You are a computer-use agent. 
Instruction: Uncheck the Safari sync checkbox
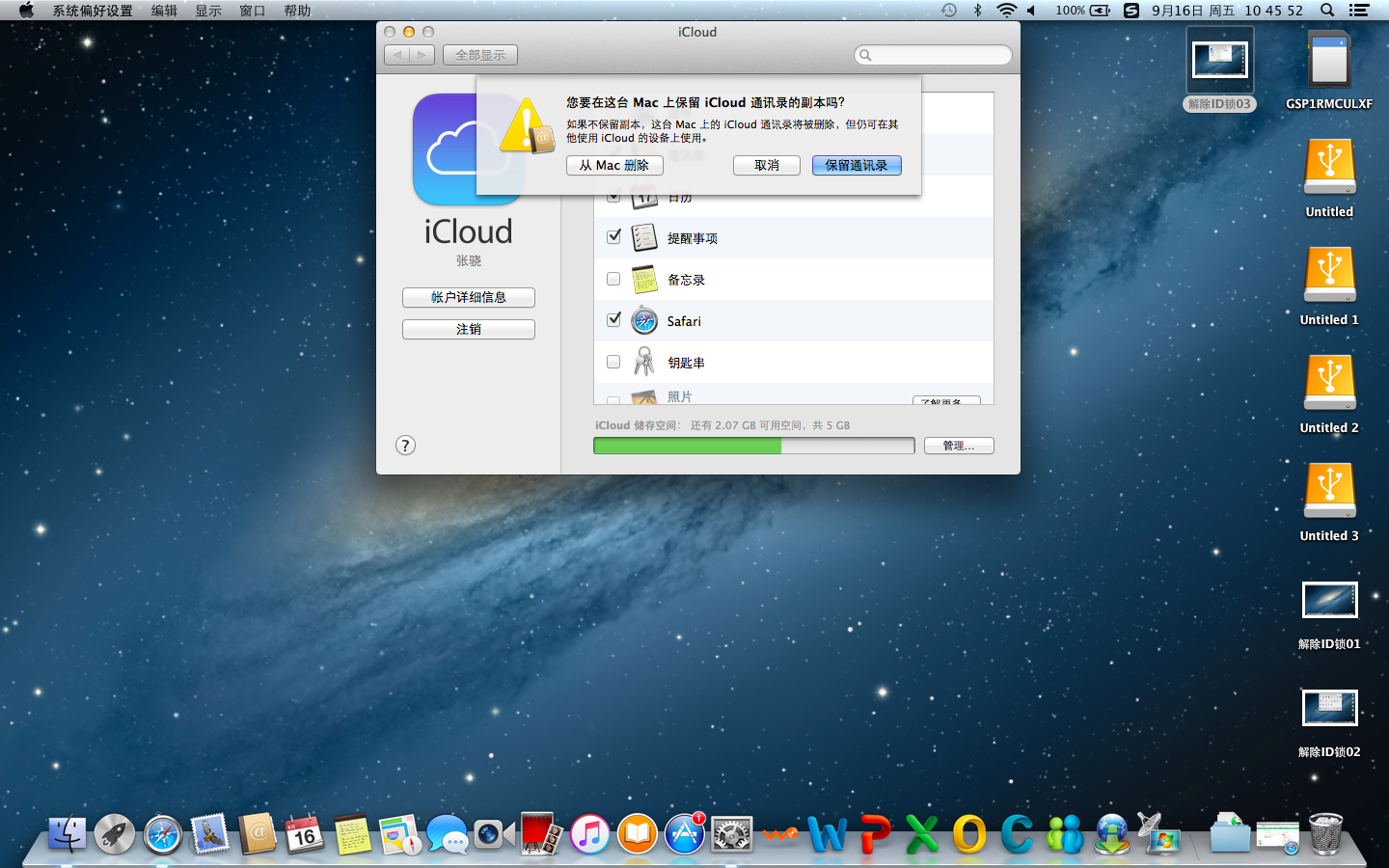613,320
